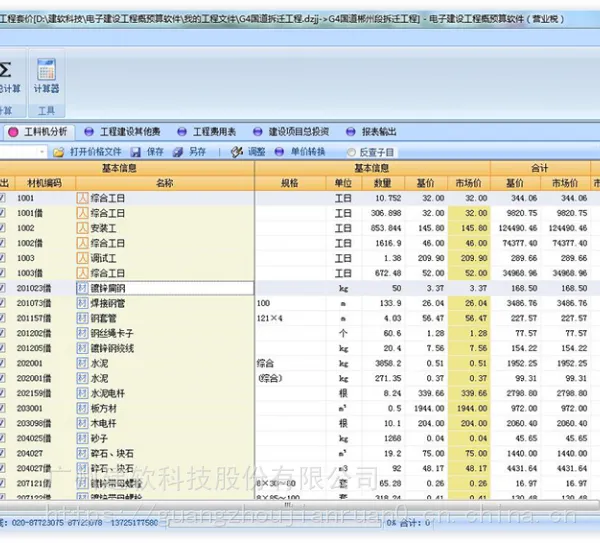Click the 打开价格文件 button
The height and width of the screenshot is (543, 600).
(x=88, y=152)
